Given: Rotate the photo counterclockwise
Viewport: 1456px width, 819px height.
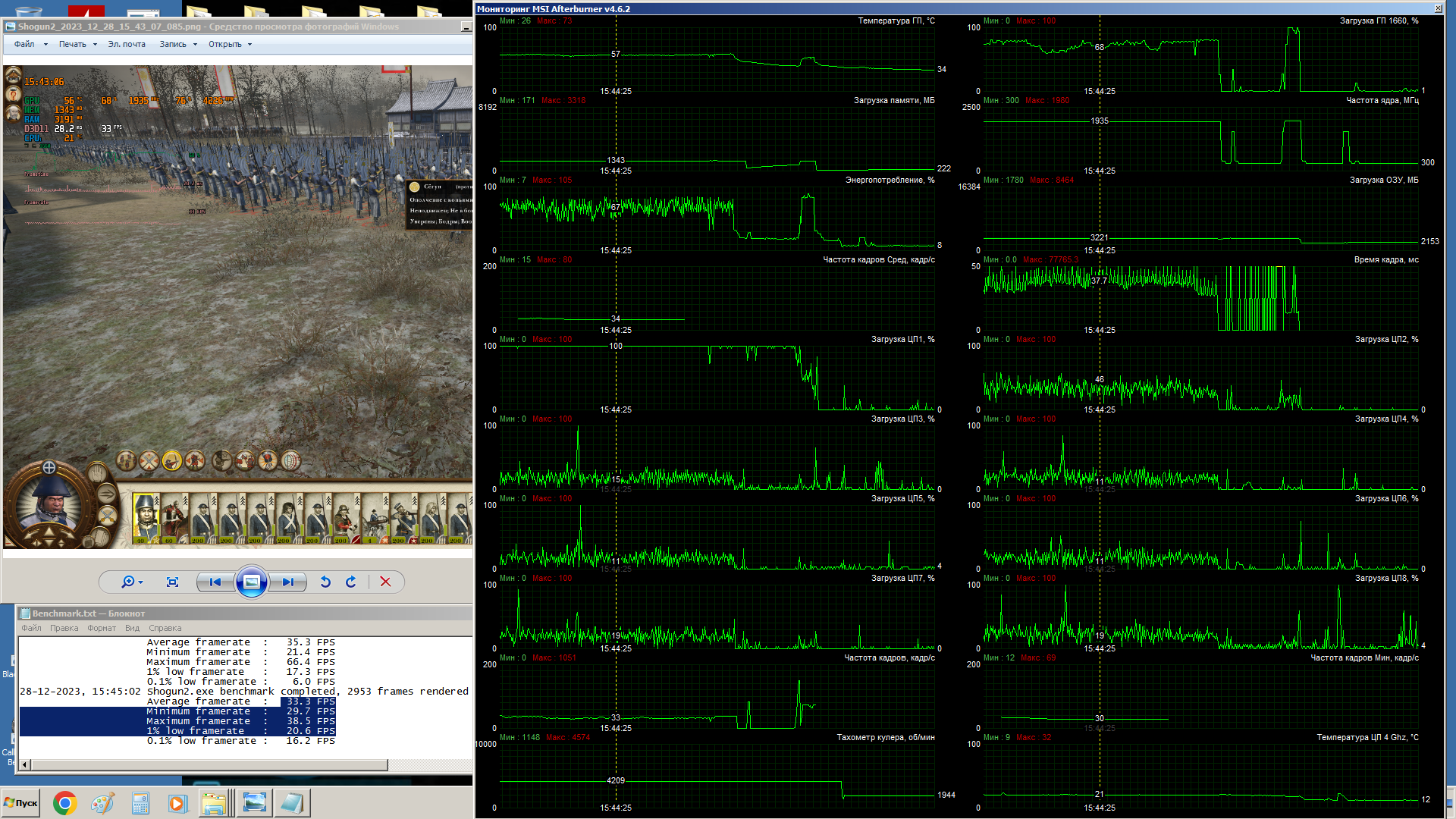Looking at the screenshot, I should [325, 582].
